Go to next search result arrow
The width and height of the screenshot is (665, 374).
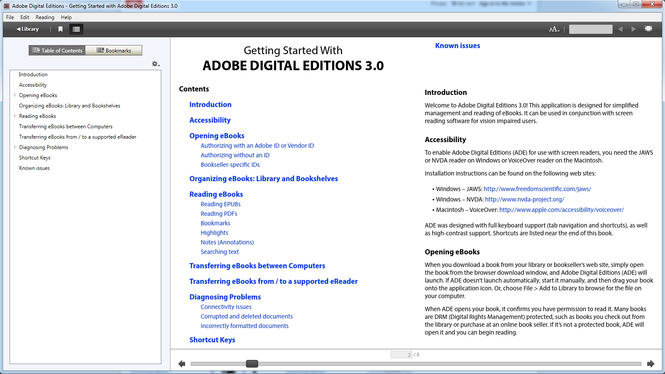(x=634, y=29)
